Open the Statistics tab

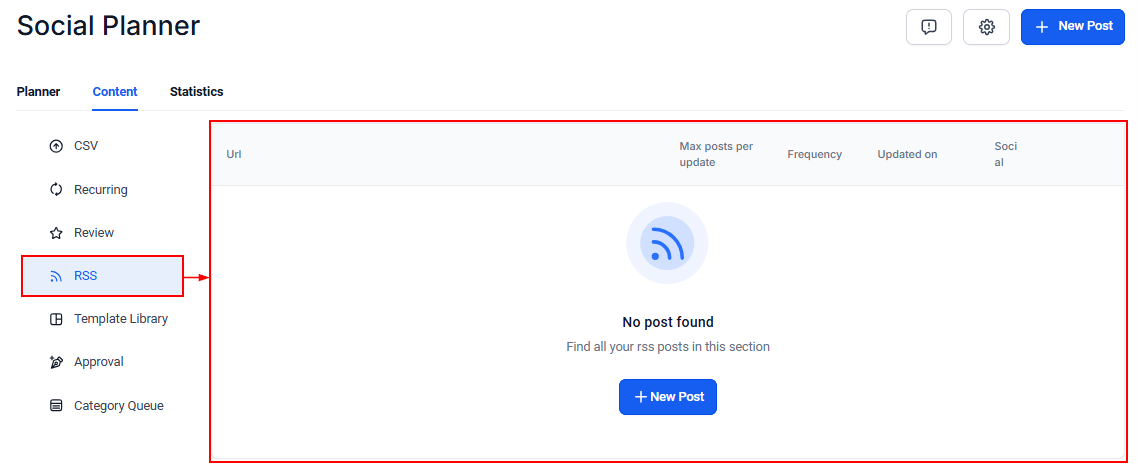[x=196, y=92]
